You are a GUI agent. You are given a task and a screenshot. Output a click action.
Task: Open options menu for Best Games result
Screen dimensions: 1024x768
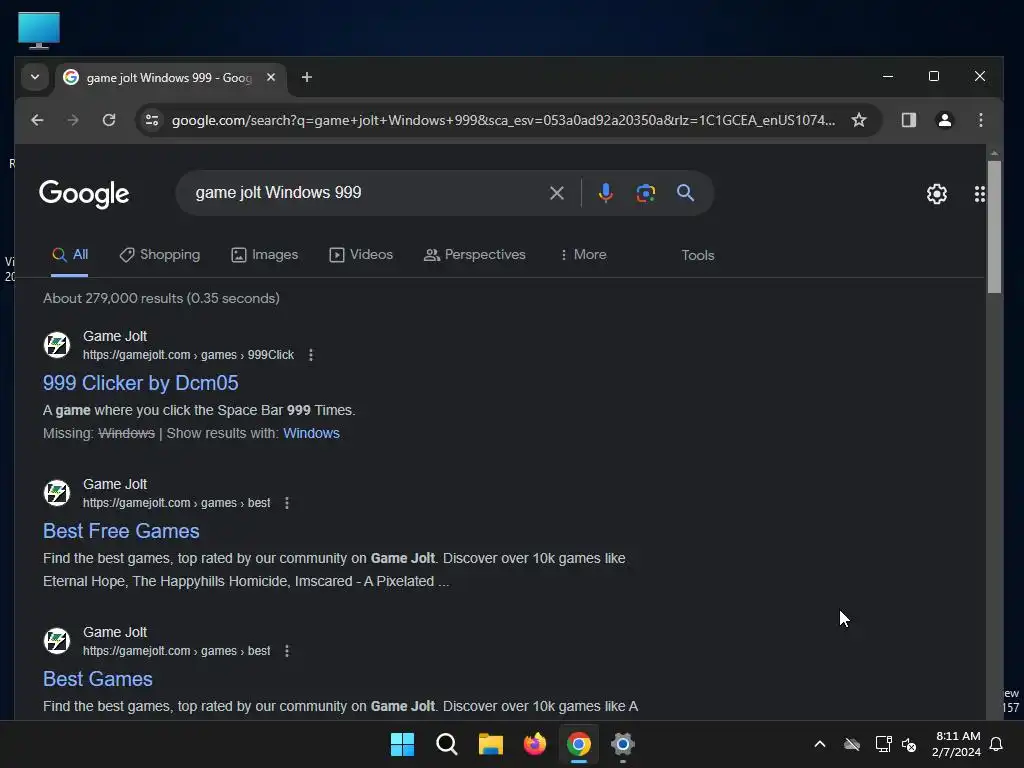287,651
